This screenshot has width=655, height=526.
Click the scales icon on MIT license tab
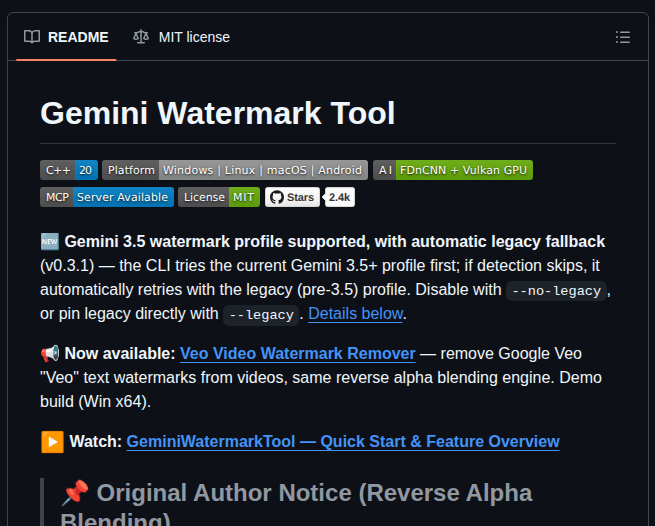pos(141,37)
